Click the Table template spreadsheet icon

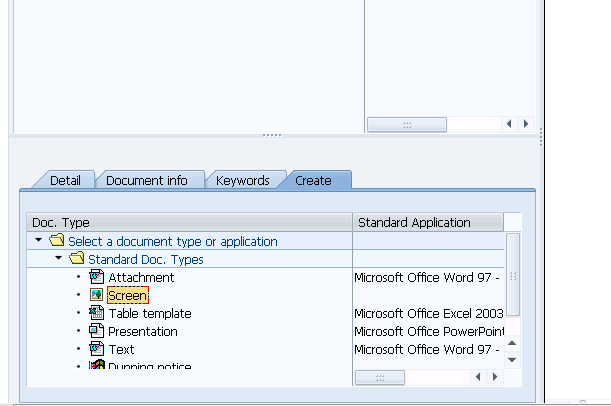pyautogui.click(x=97, y=313)
